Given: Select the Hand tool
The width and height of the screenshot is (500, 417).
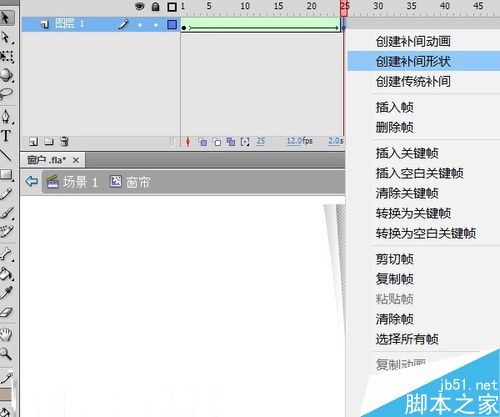Looking at the screenshot, I should click(6, 335).
